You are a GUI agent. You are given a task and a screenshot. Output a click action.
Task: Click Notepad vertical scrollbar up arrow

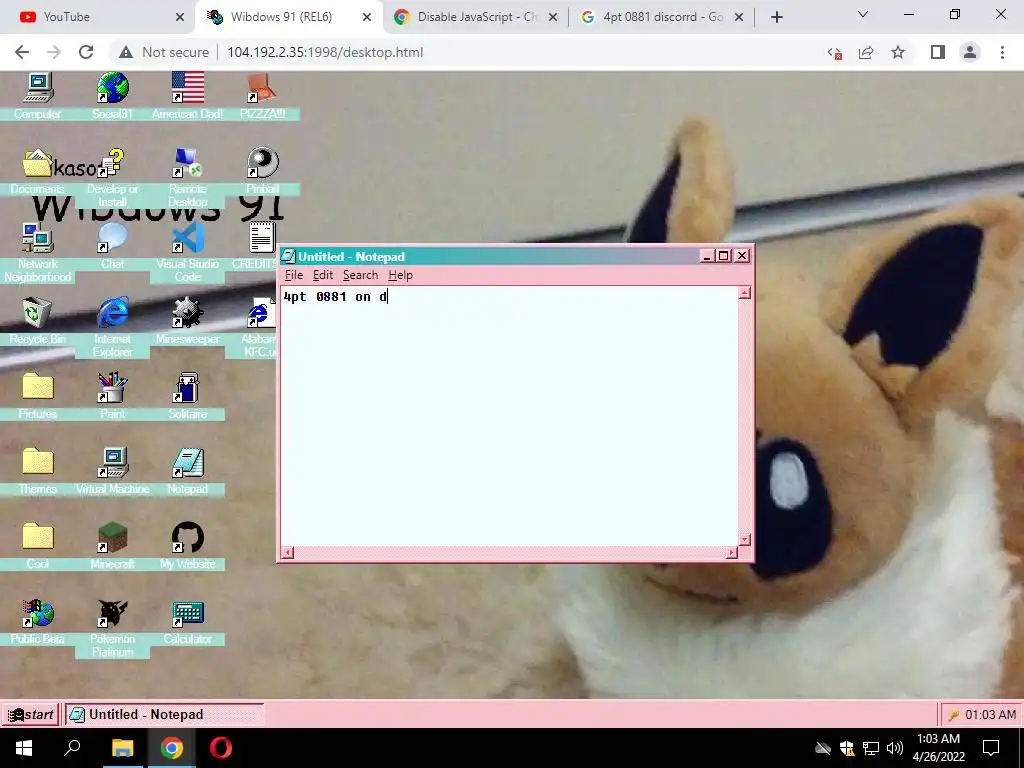coord(744,293)
